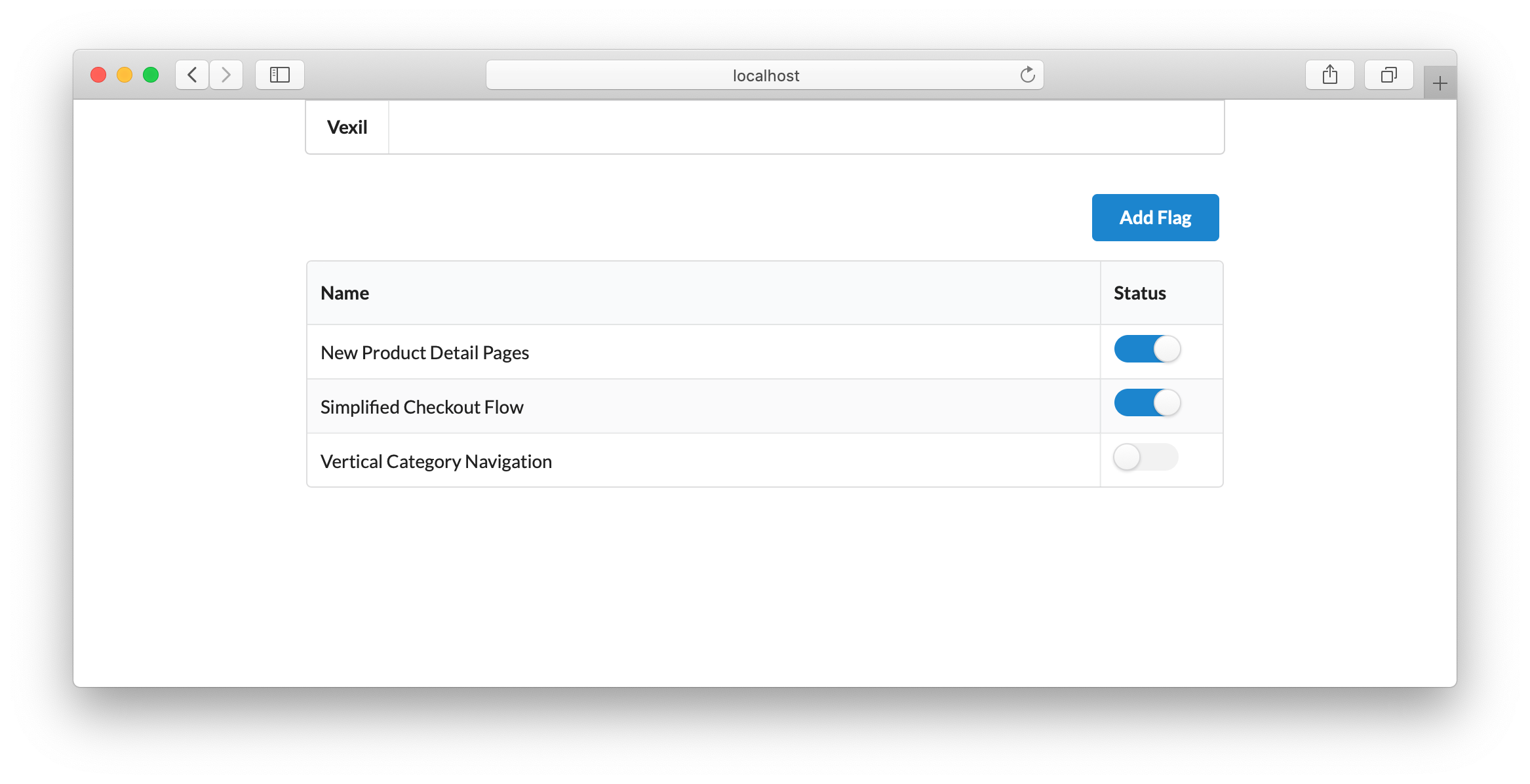Select the New Product Detail Pages row

point(424,352)
